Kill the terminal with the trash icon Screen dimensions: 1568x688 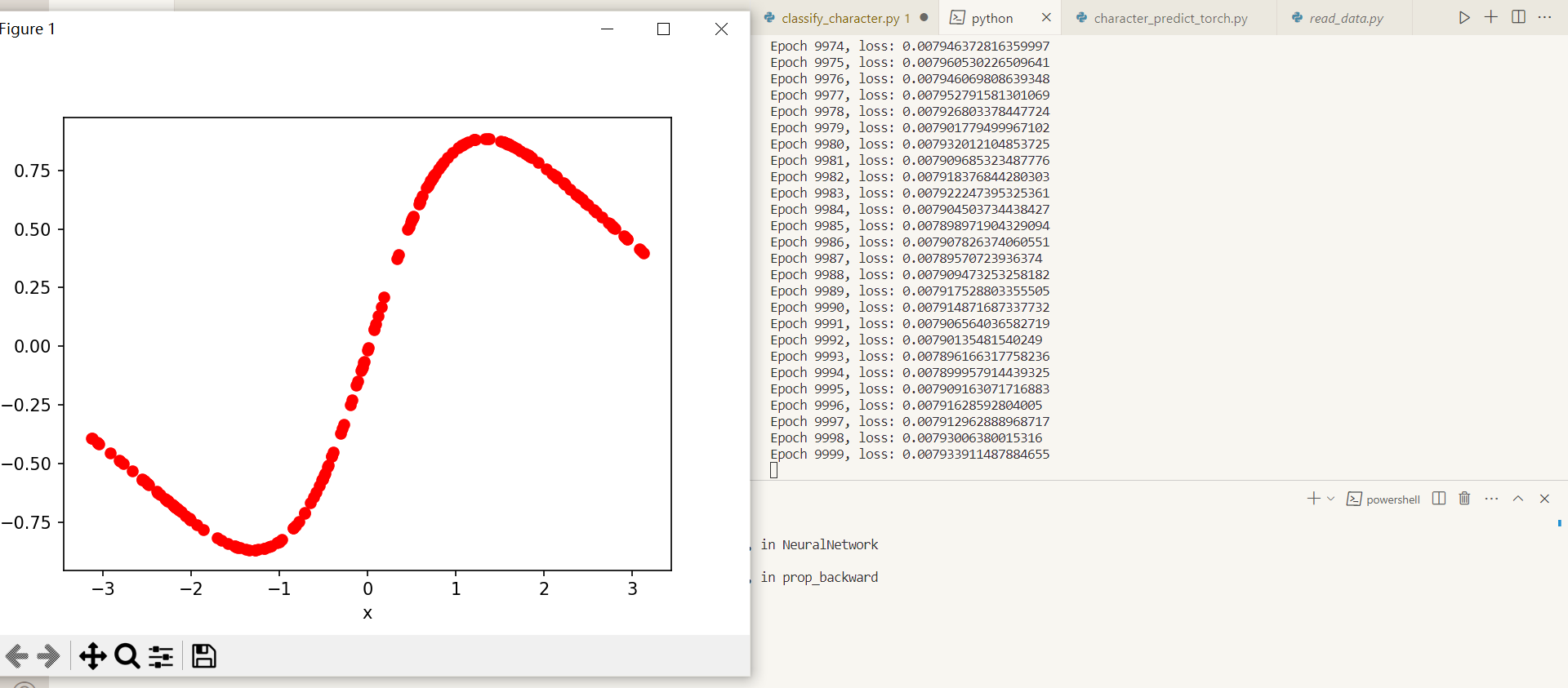pos(1464,499)
